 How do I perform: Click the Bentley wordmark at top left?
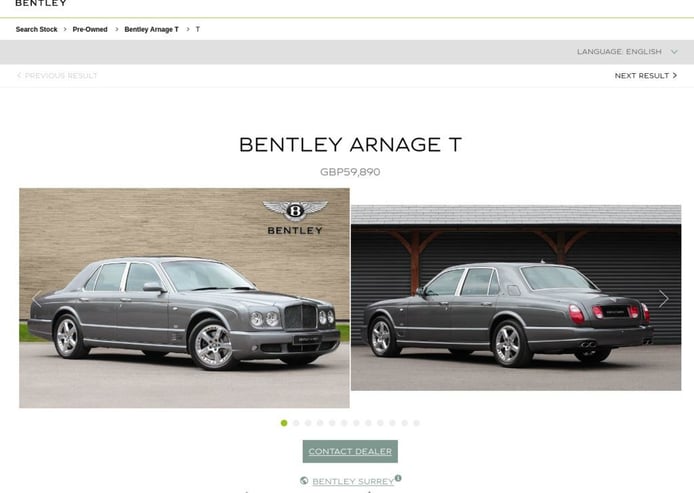coord(41,3)
